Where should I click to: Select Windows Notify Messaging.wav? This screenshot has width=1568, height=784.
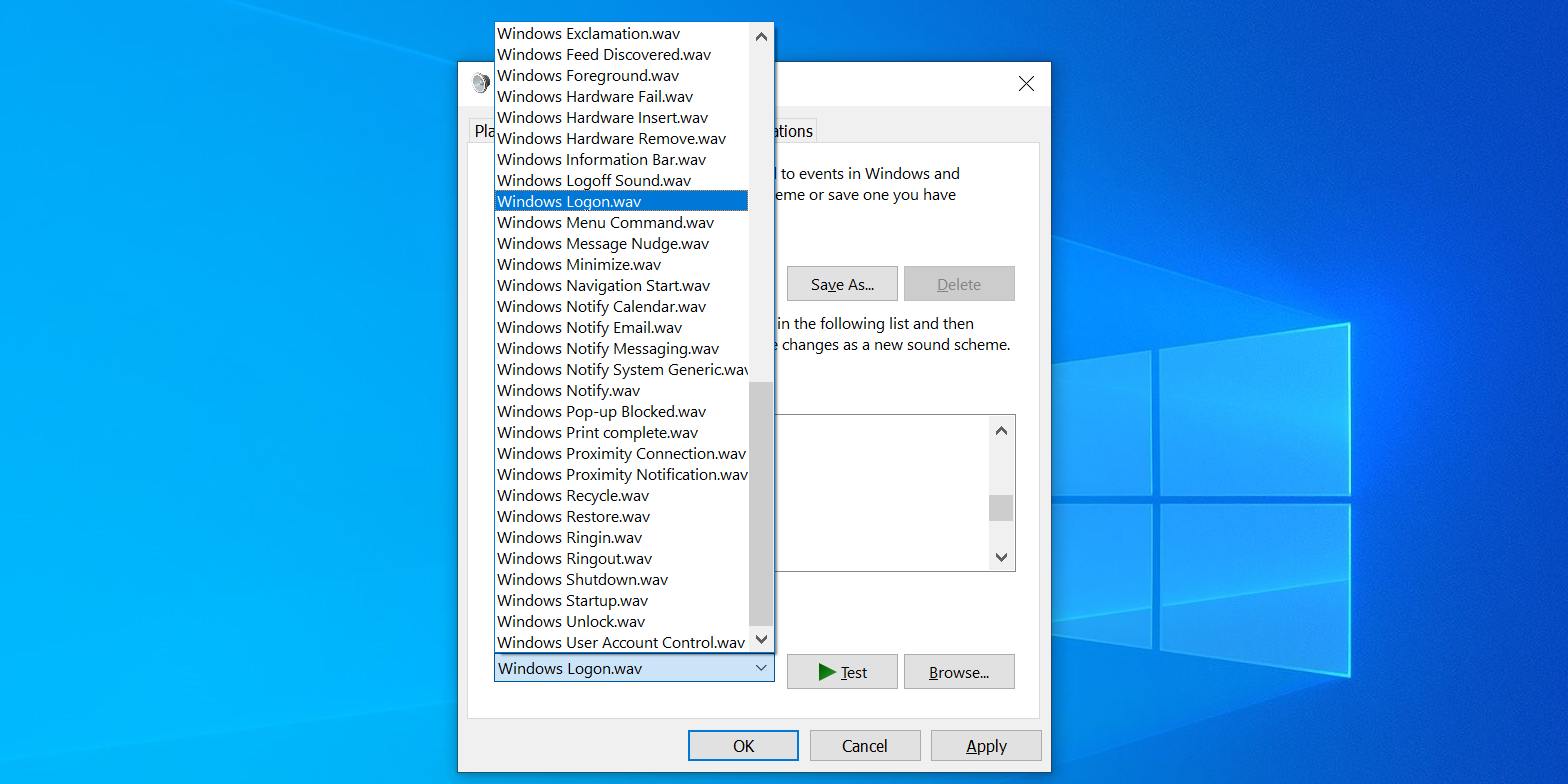tap(622, 349)
